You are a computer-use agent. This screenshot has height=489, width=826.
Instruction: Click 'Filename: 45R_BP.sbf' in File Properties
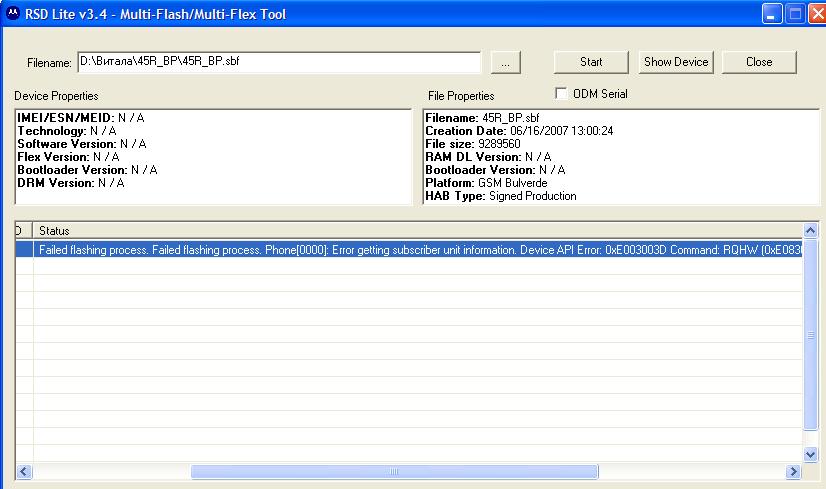pos(482,118)
